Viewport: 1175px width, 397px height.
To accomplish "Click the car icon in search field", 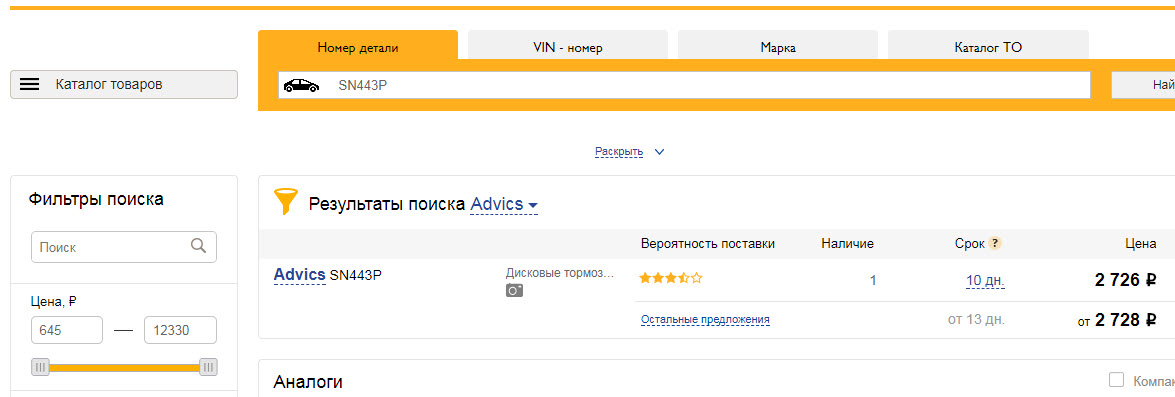I will pos(301,85).
